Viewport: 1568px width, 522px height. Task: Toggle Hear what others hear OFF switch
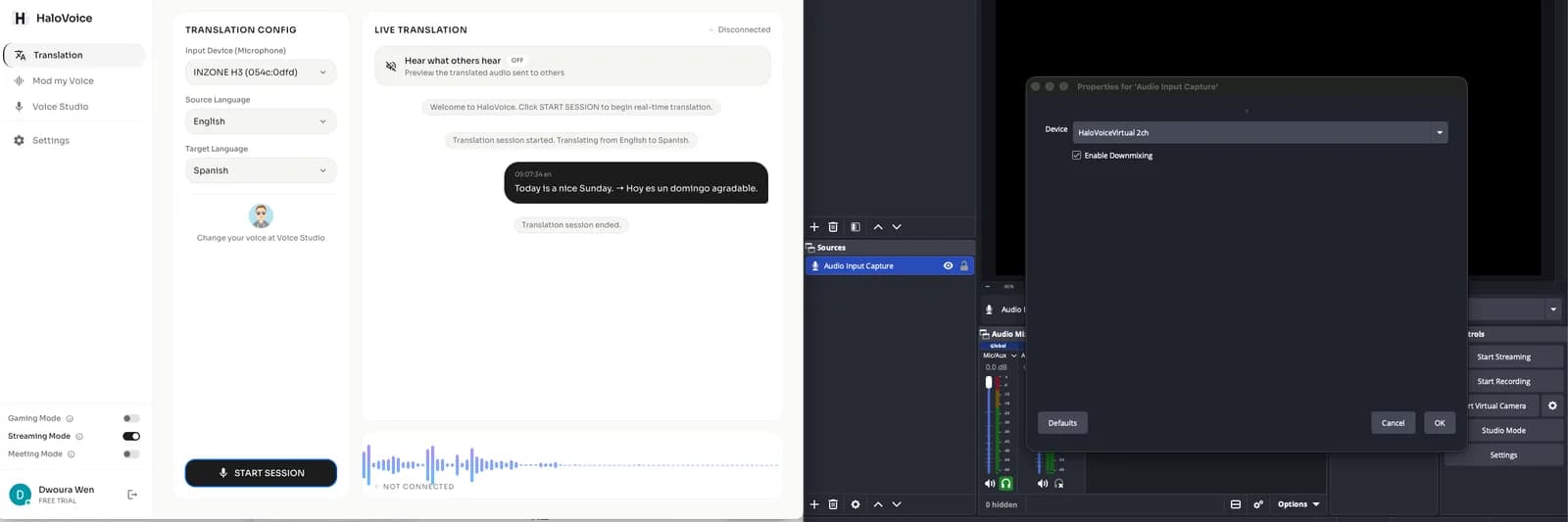pos(517,61)
